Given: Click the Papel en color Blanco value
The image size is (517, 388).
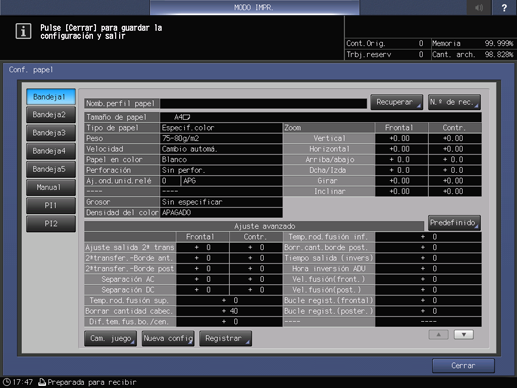Looking at the screenshot, I should point(221,160).
